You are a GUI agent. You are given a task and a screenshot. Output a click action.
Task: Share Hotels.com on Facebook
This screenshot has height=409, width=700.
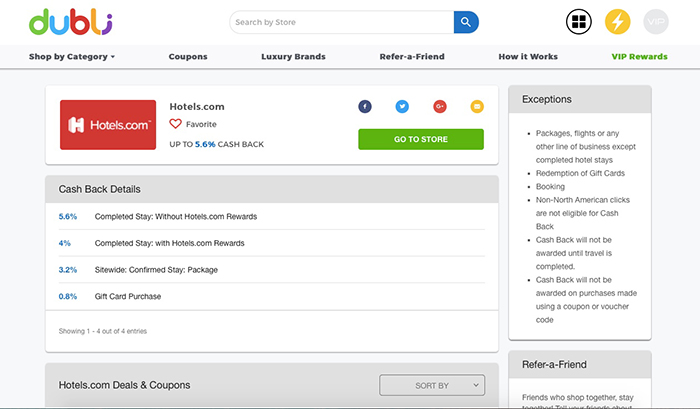[365, 106]
